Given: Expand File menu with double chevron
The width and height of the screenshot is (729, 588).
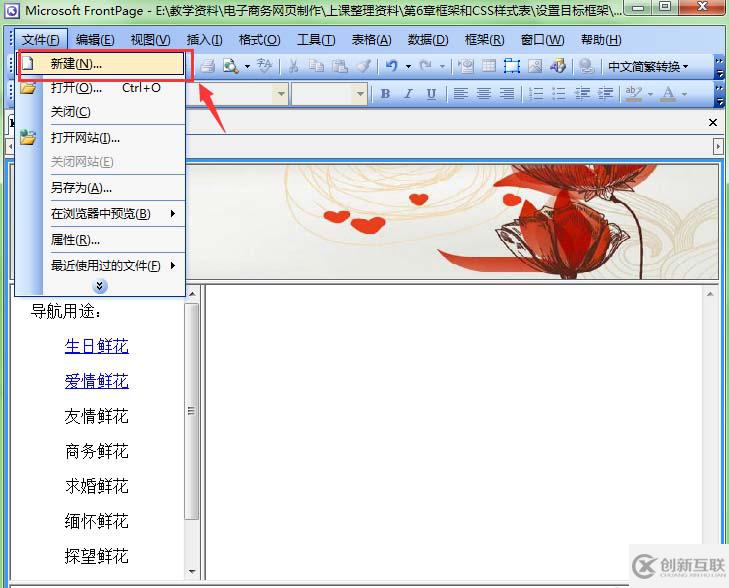Looking at the screenshot, I should pyautogui.click(x=99, y=286).
